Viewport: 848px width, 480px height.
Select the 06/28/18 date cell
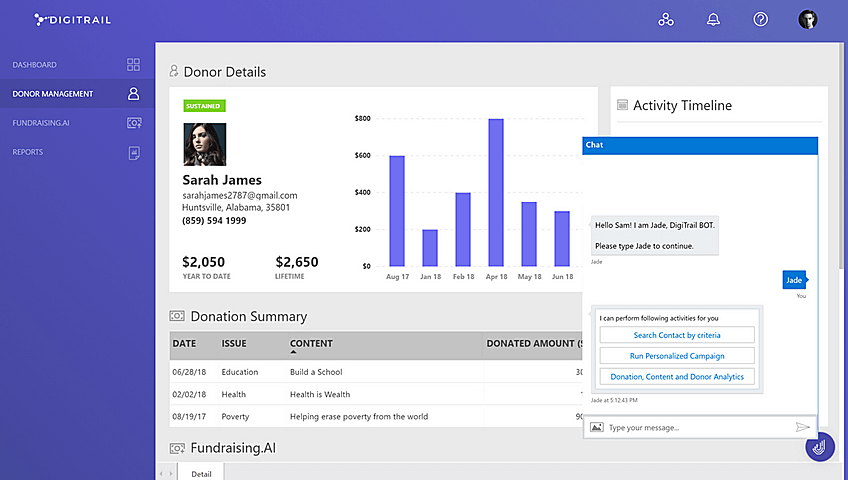tap(189, 372)
